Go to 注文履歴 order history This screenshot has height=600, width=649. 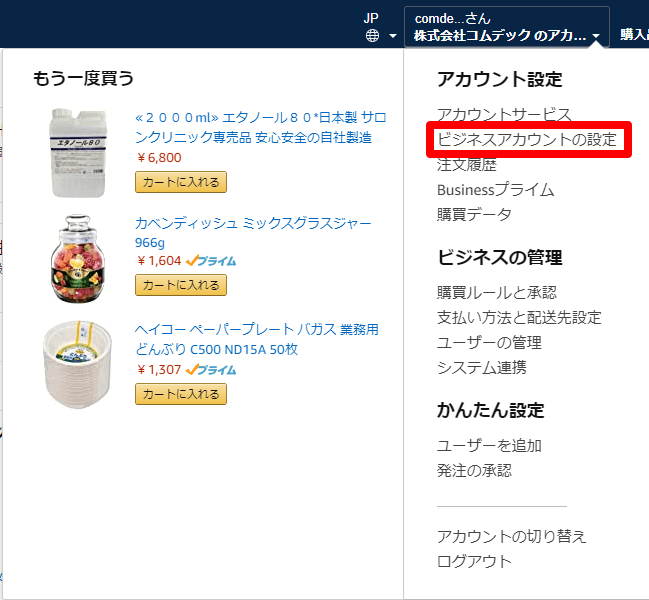467,164
